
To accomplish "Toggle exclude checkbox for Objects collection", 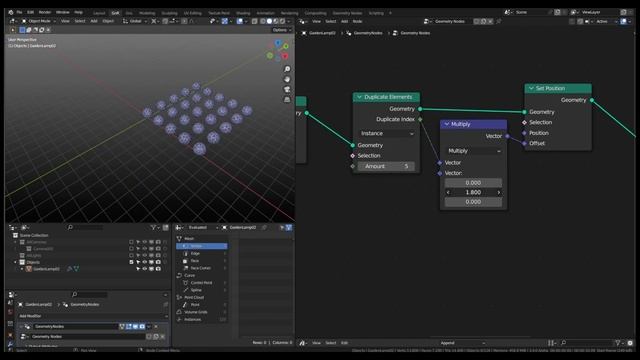I will point(131,262).
